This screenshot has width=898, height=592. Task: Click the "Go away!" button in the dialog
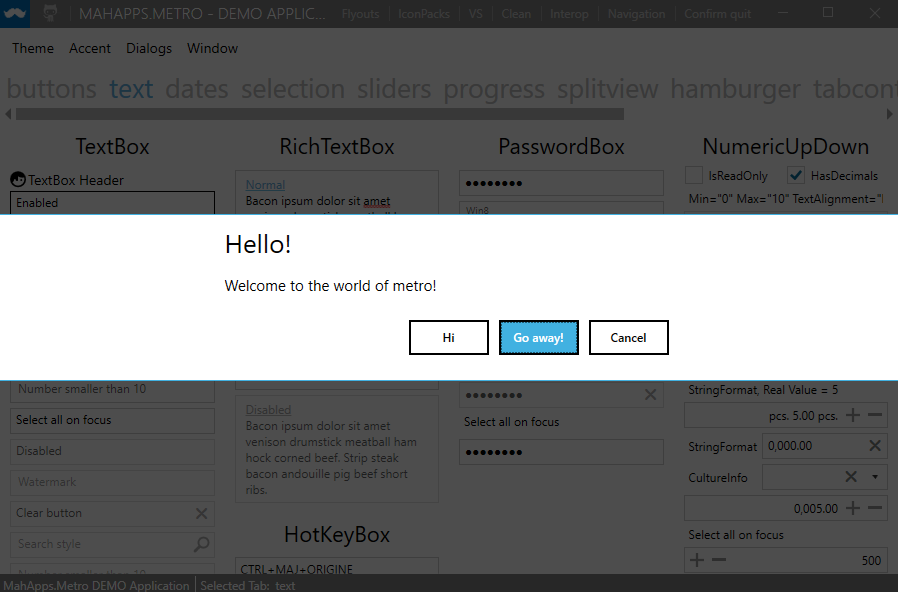[538, 337]
